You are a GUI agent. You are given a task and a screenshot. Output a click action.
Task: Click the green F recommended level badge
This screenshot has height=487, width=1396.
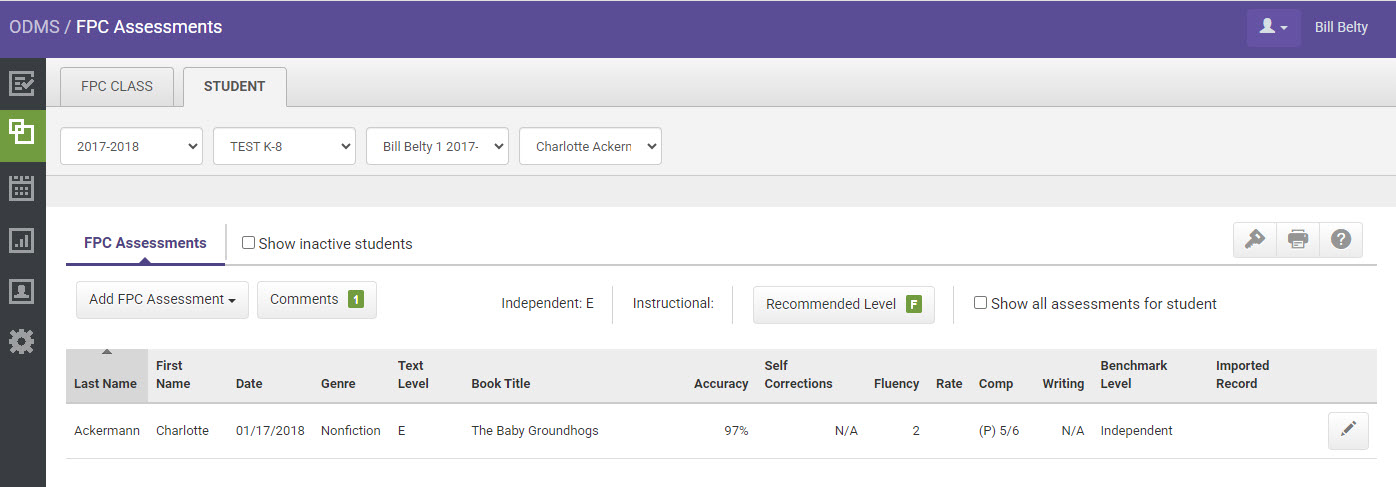[913, 304]
